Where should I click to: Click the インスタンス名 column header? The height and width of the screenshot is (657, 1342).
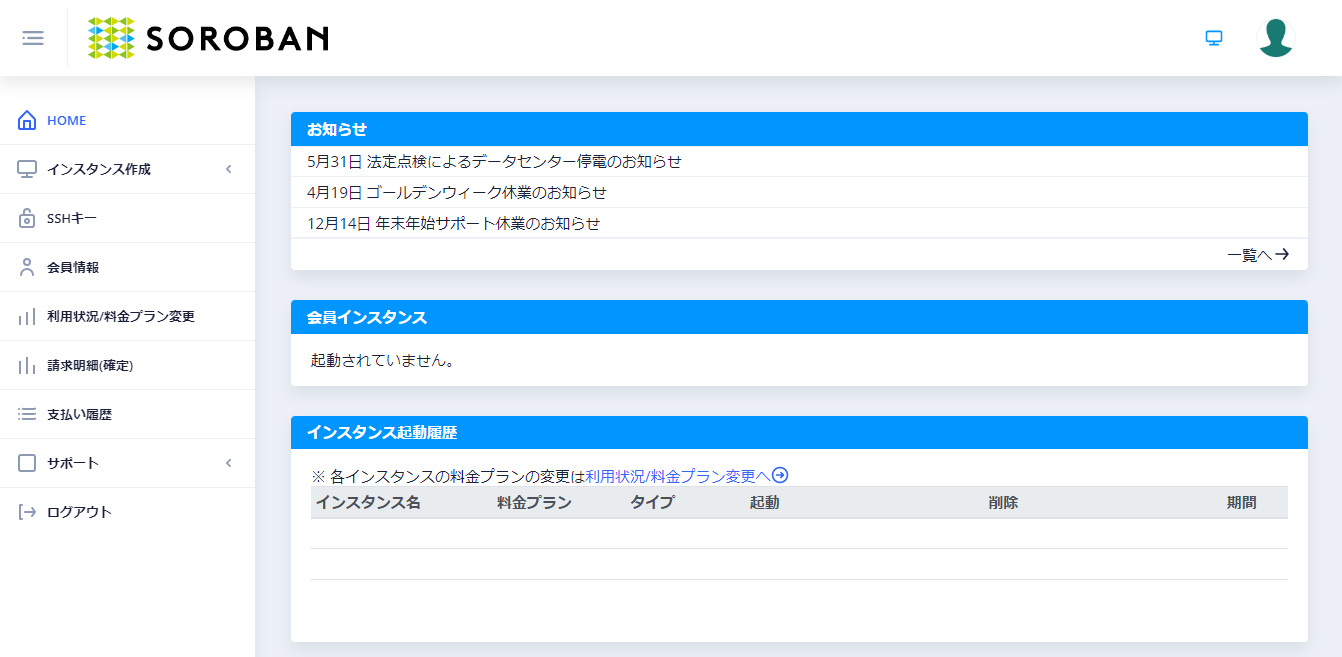368,502
